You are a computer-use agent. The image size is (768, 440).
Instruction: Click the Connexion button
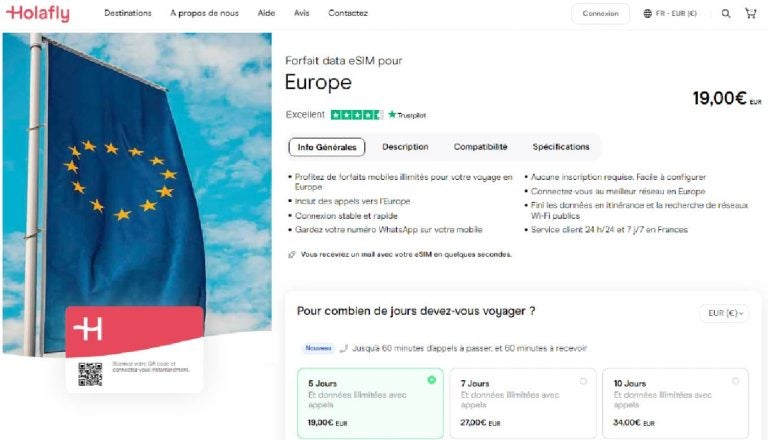click(600, 14)
